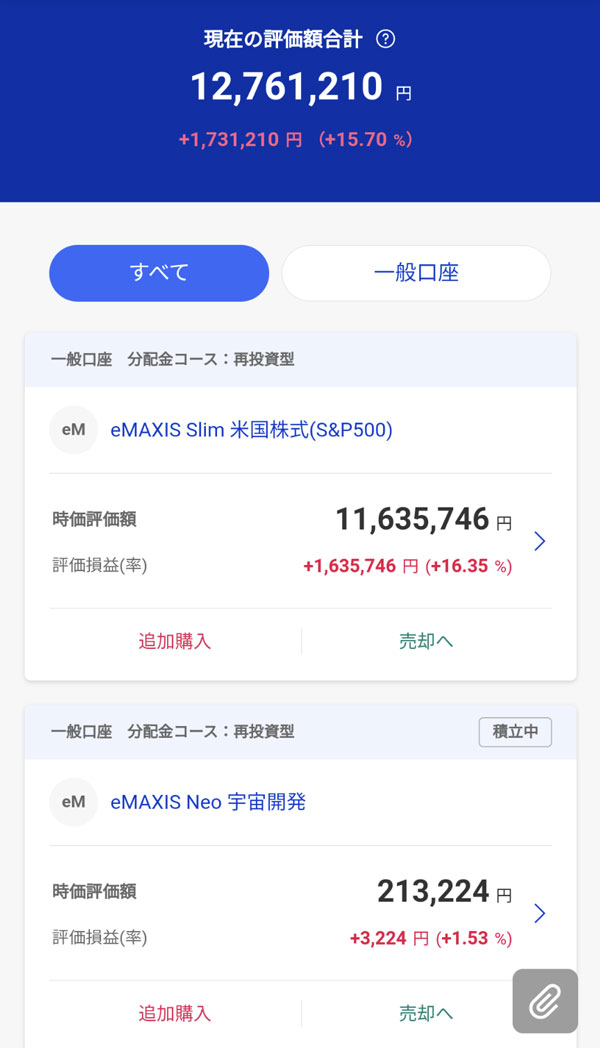Click the total valuation 12,761,210 円

coord(287,87)
